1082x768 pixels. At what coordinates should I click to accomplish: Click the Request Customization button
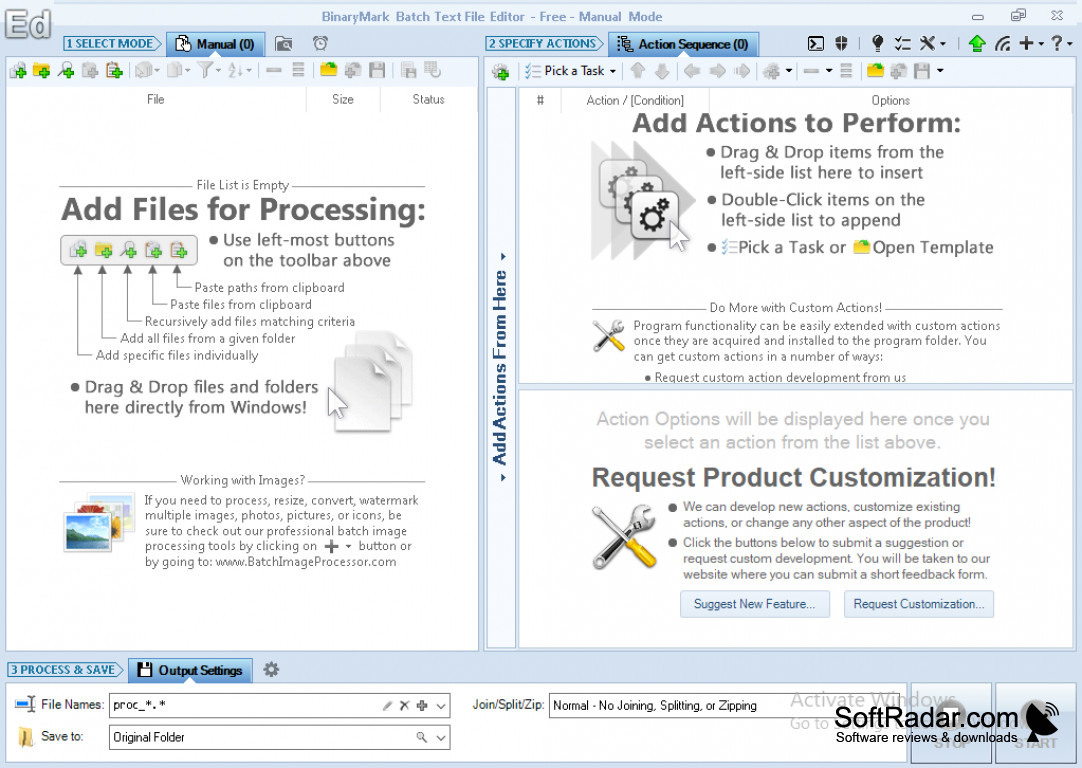(x=918, y=604)
